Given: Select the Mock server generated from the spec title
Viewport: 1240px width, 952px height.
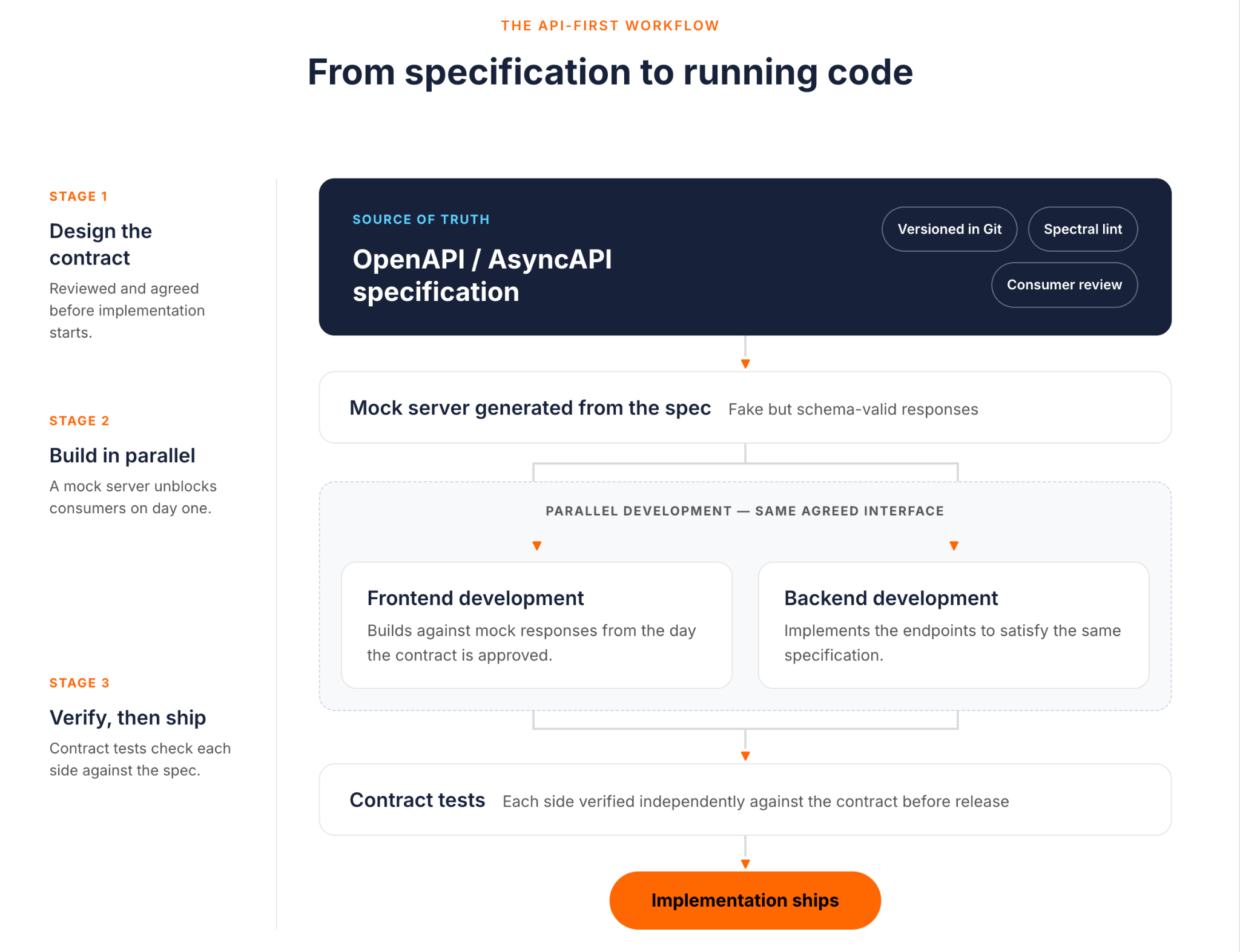Looking at the screenshot, I should pyautogui.click(x=530, y=408).
